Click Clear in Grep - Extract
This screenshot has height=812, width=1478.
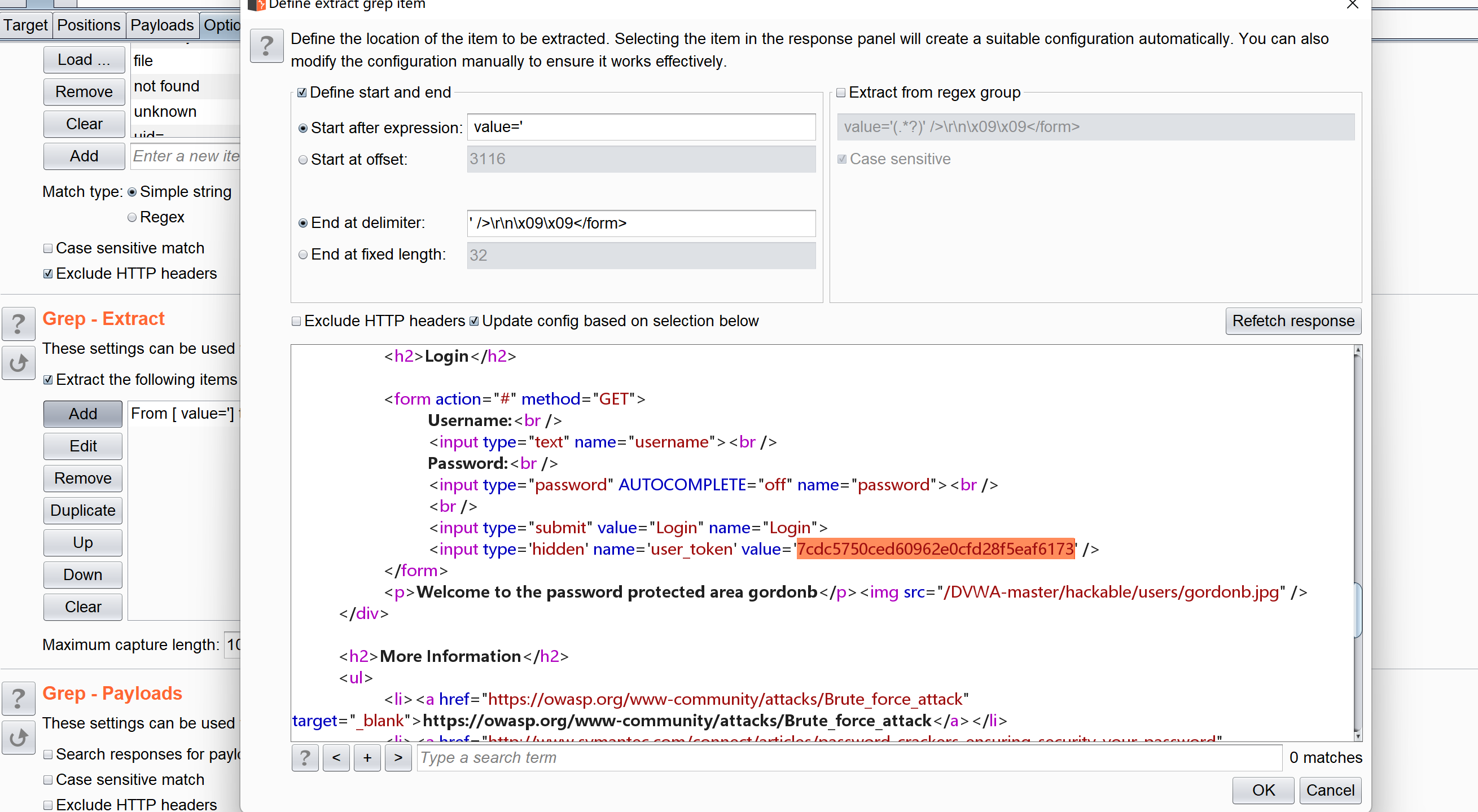[82, 607]
